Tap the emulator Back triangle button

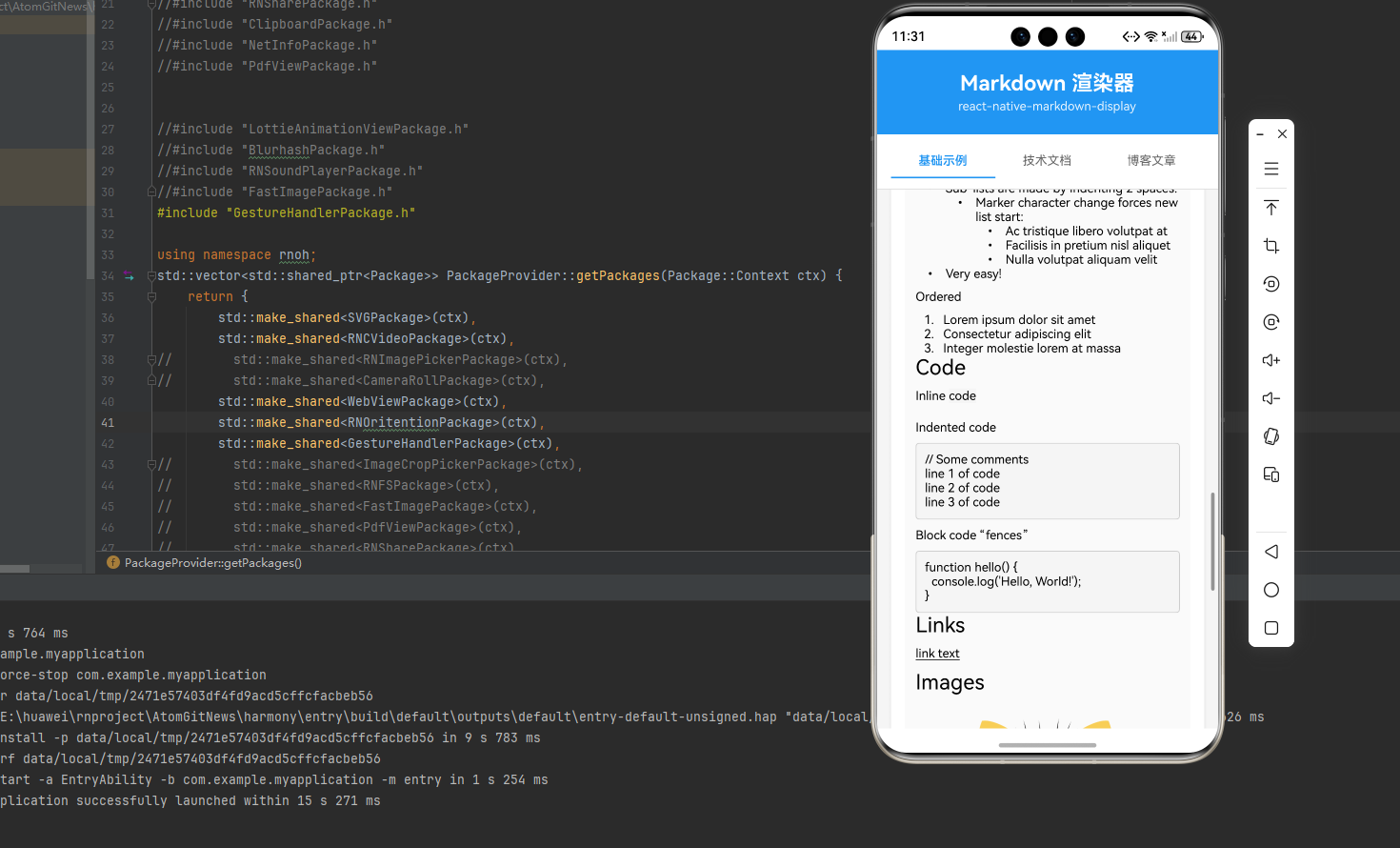click(1270, 552)
